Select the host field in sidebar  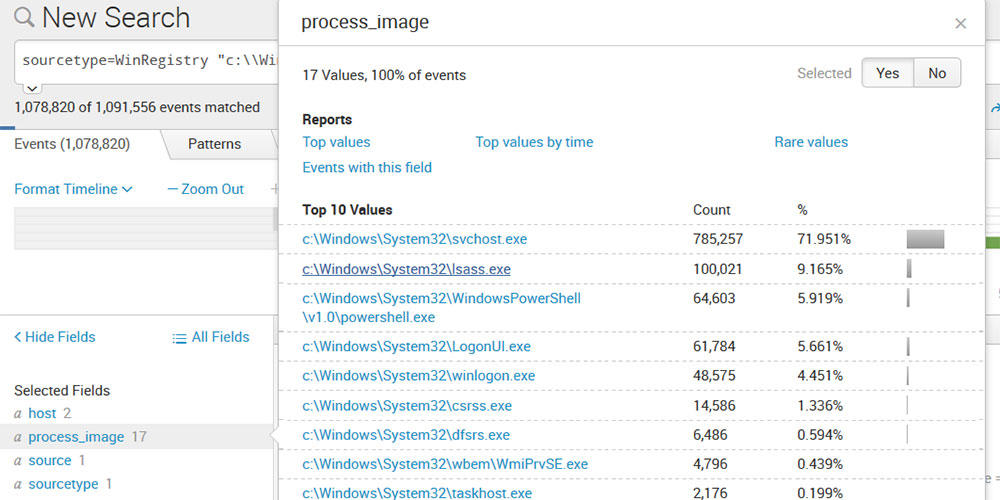[x=42, y=413]
